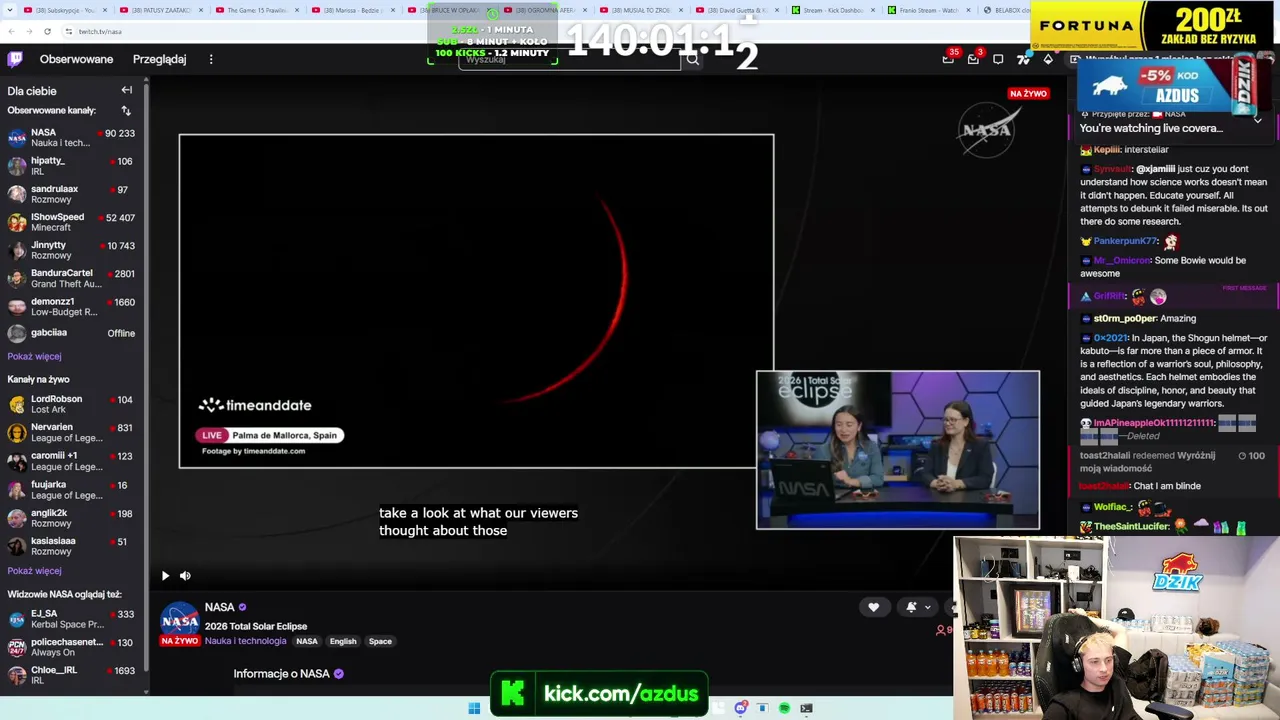The image size is (1280, 720).
Task: Follow NASA with the heart button
Action: 873,607
